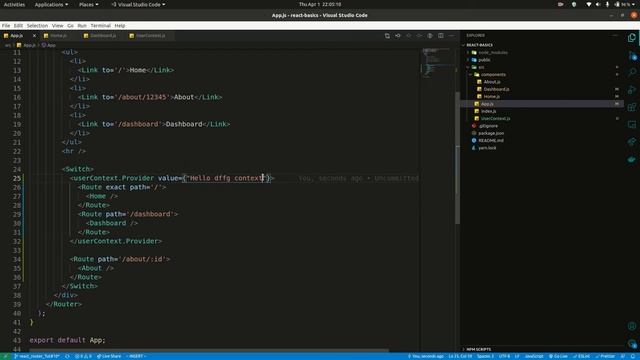
Task: Open the Accounts icon in activity bar
Action: coord(632,326)
